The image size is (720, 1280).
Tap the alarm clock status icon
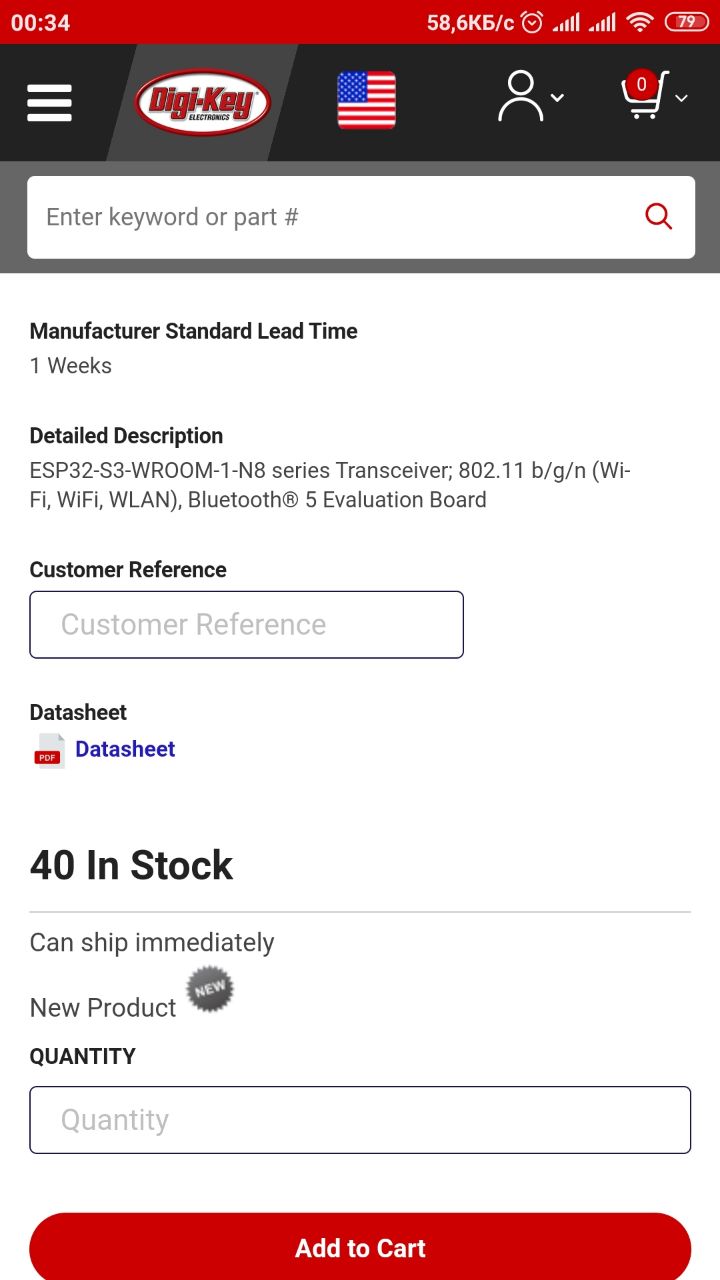[x=532, y=22]
